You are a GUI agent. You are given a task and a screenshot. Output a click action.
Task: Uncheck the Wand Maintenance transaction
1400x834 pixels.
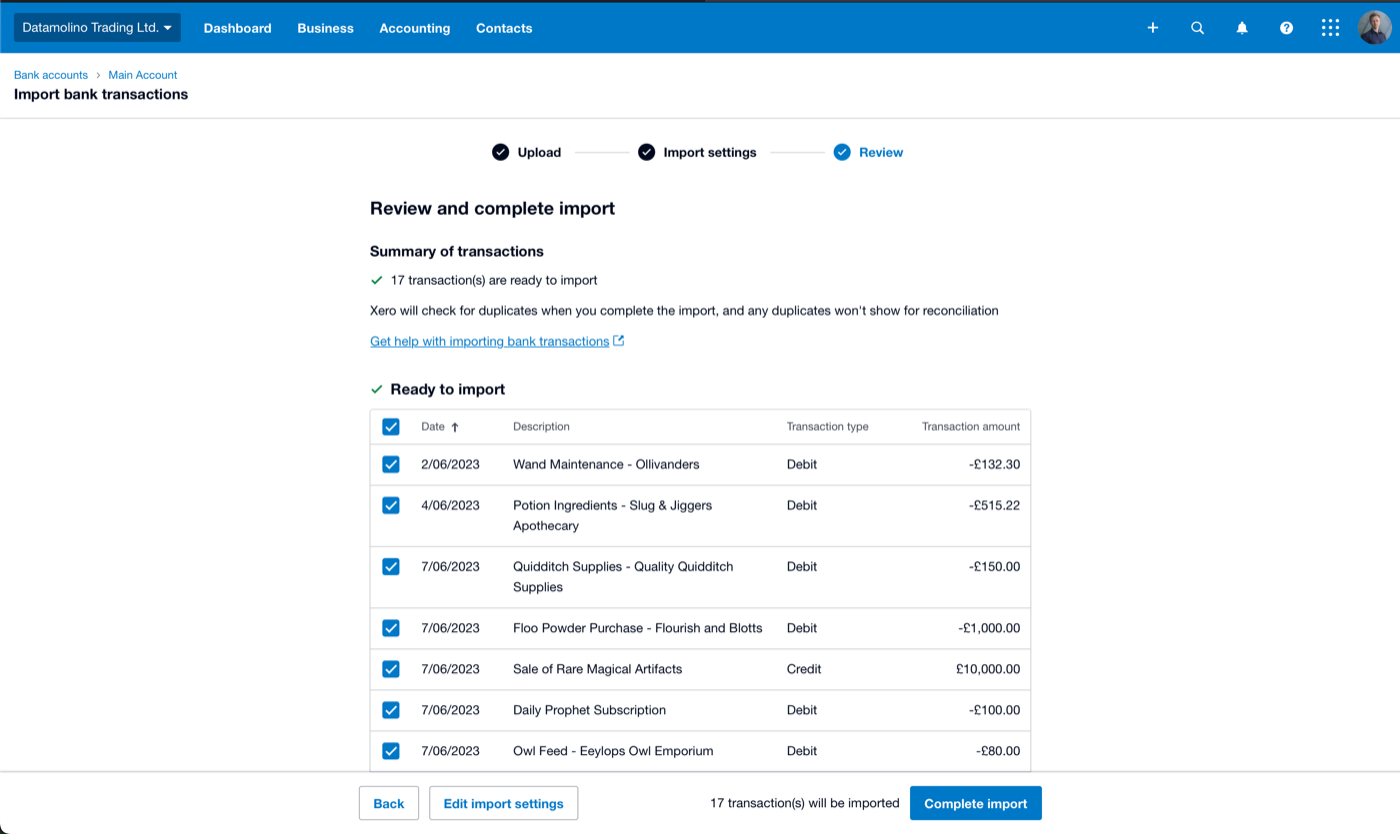[x=391, y=464]
